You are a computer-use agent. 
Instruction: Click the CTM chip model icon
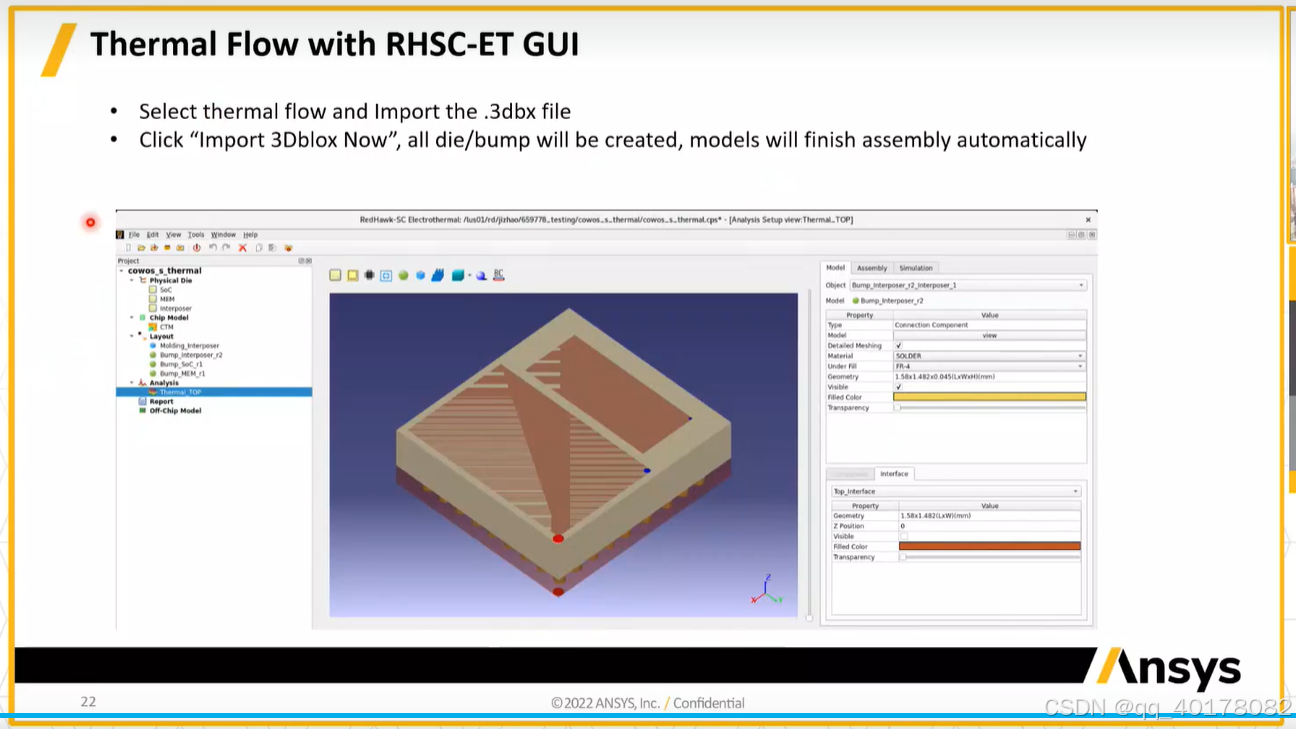click(x=153, y=327)
